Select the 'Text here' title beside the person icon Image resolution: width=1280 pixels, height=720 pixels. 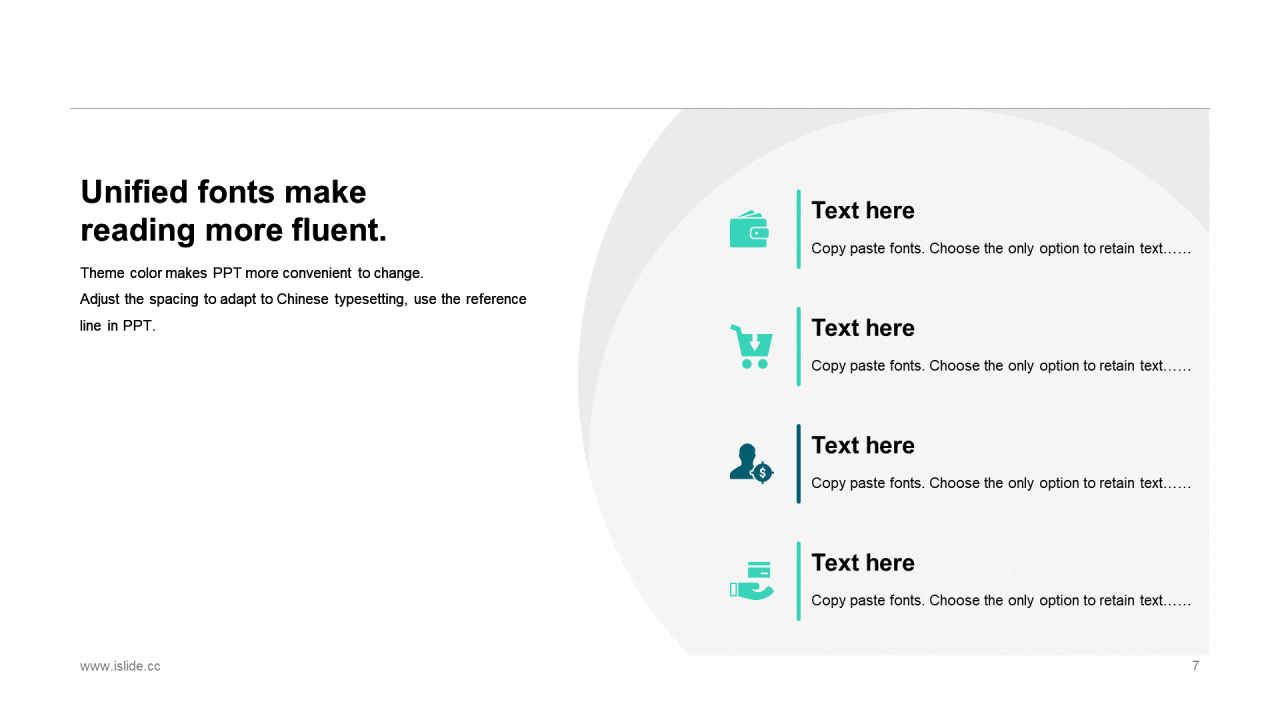point(863,445)
